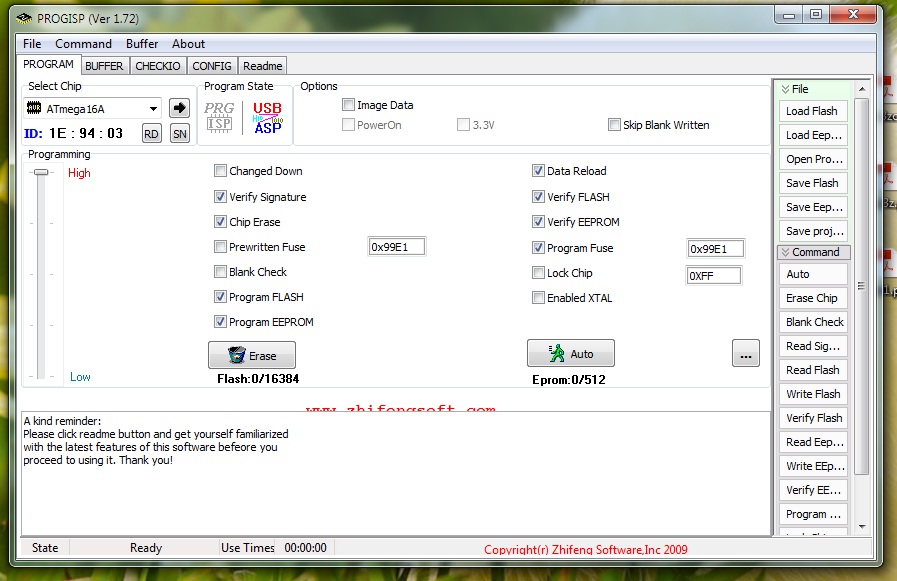The width and height of the screenshot is (897, 581).
Task: Click the ellipsis button beside Auto
Action: (746, 353)
